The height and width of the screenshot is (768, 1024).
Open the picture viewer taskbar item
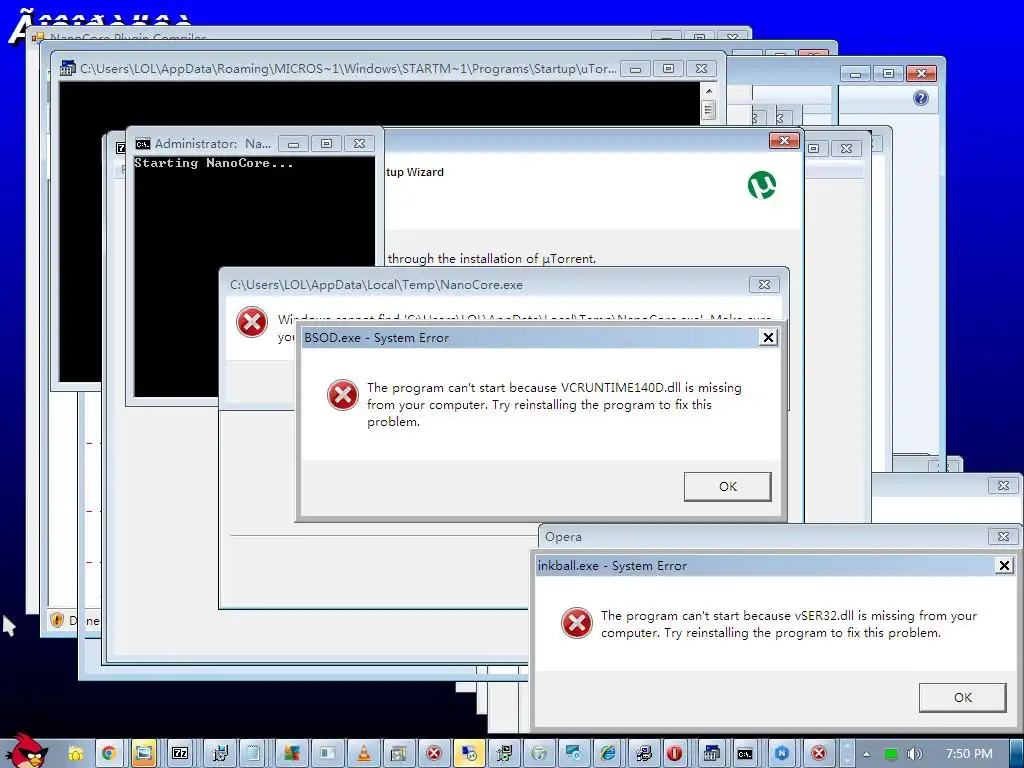pos(144,754)
